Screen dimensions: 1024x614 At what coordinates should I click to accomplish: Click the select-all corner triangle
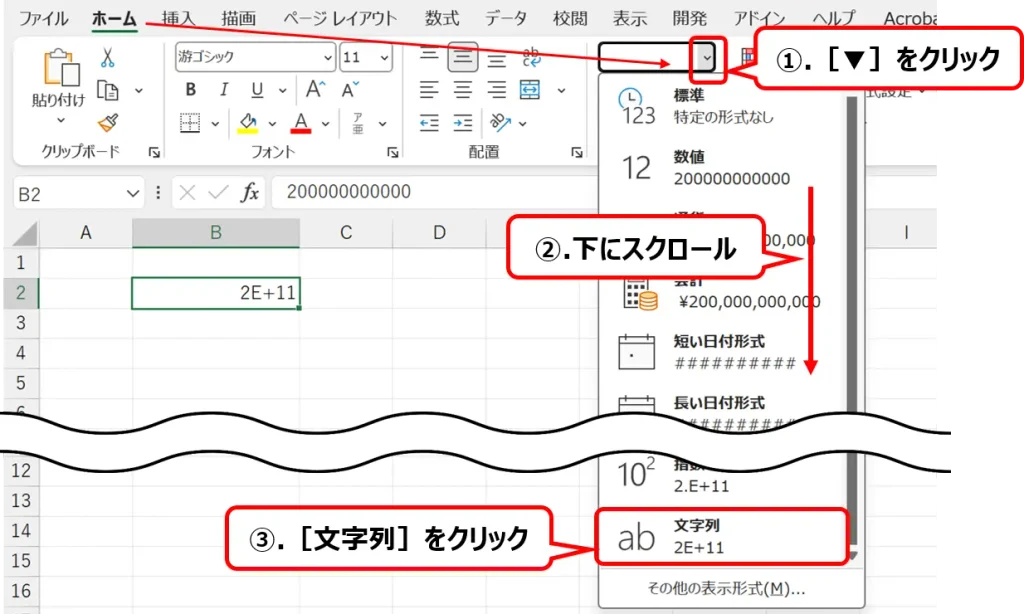25,233
